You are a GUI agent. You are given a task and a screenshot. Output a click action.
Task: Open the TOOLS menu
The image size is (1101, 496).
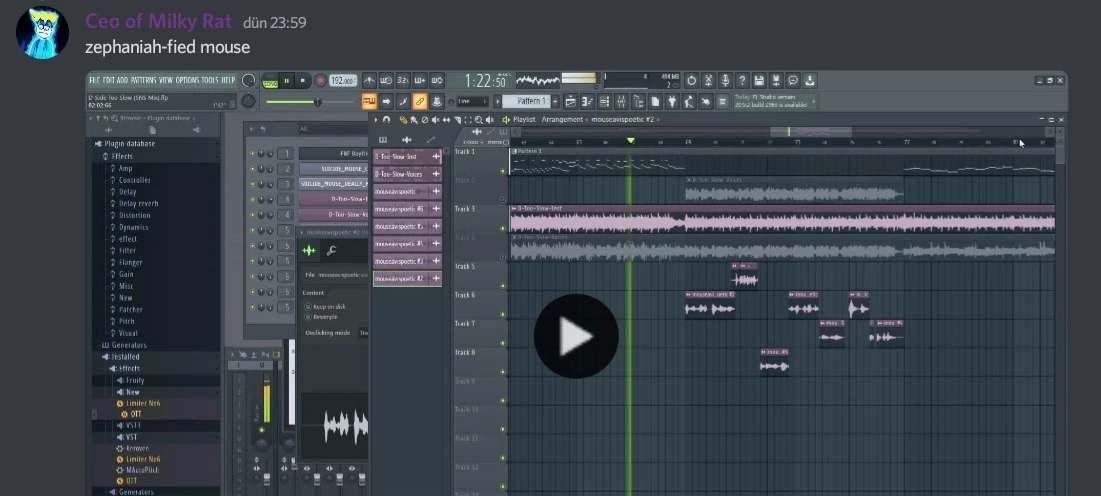coord(210,80)
